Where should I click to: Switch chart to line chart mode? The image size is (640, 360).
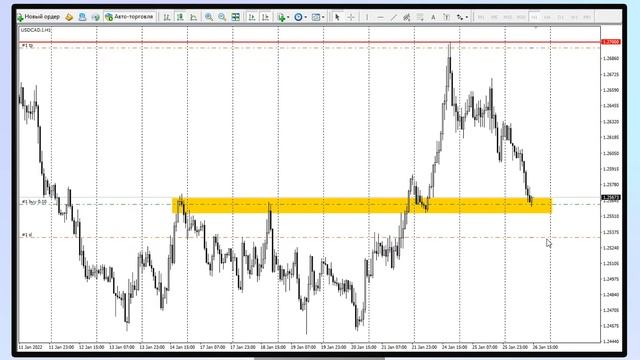pyautogui.click(x=193, y=17)
